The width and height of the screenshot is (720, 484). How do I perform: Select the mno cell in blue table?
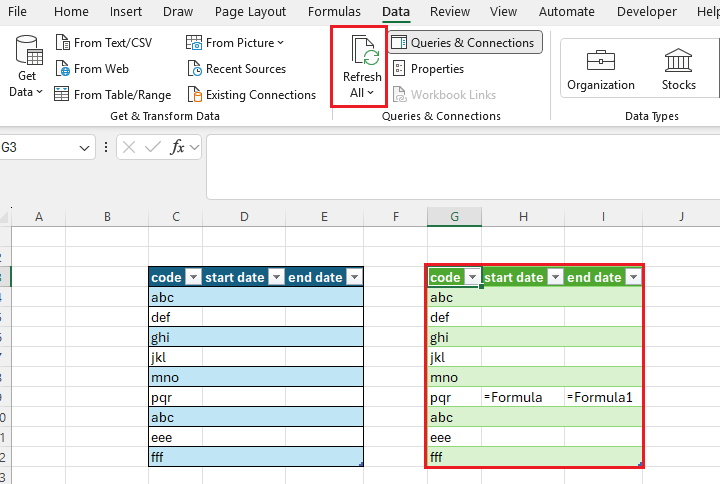click(176, 377)
